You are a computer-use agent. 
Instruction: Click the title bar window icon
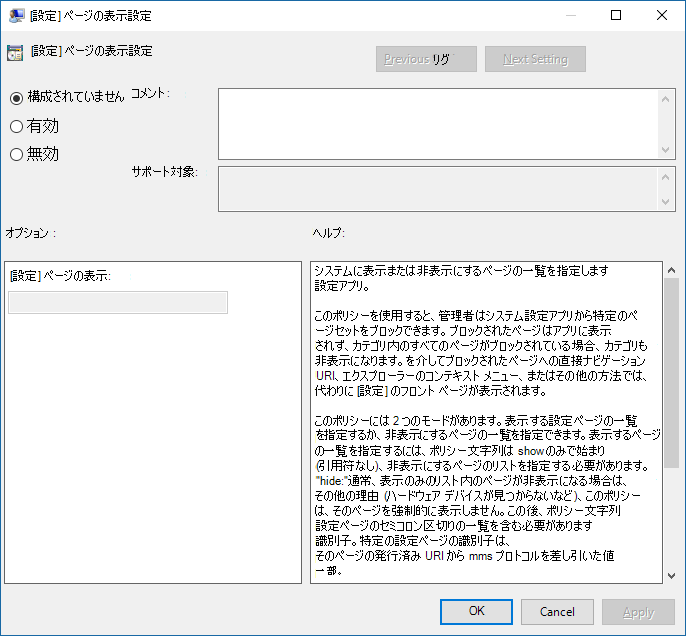click(16, 16)
